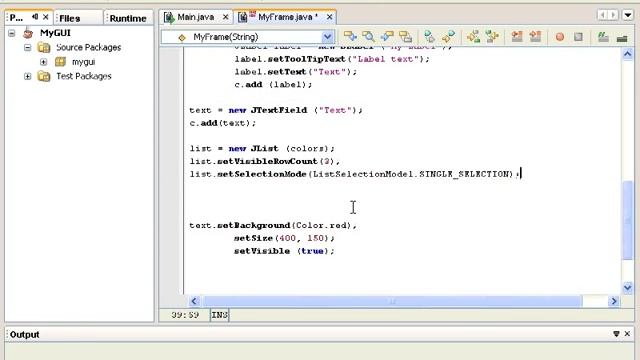Click the Source Packages folder icon
Image resolution: width=640 pixels, height=360 pixels.
[44, 47]
